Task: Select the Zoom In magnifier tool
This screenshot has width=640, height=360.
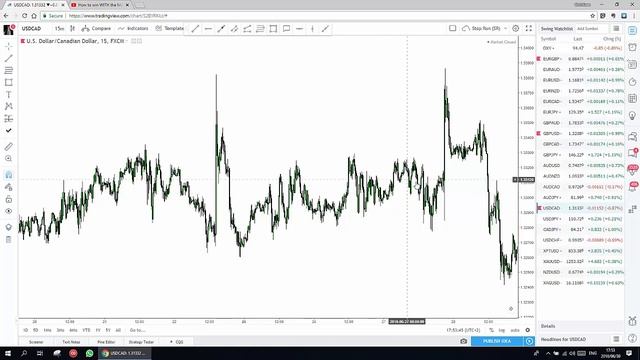Action: pyautogui.click(x=9, y=158)
